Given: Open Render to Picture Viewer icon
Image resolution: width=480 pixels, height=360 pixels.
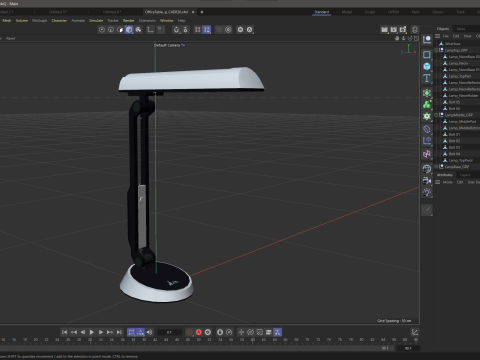Looking at the screenshot, I should (x=394, y=30).
